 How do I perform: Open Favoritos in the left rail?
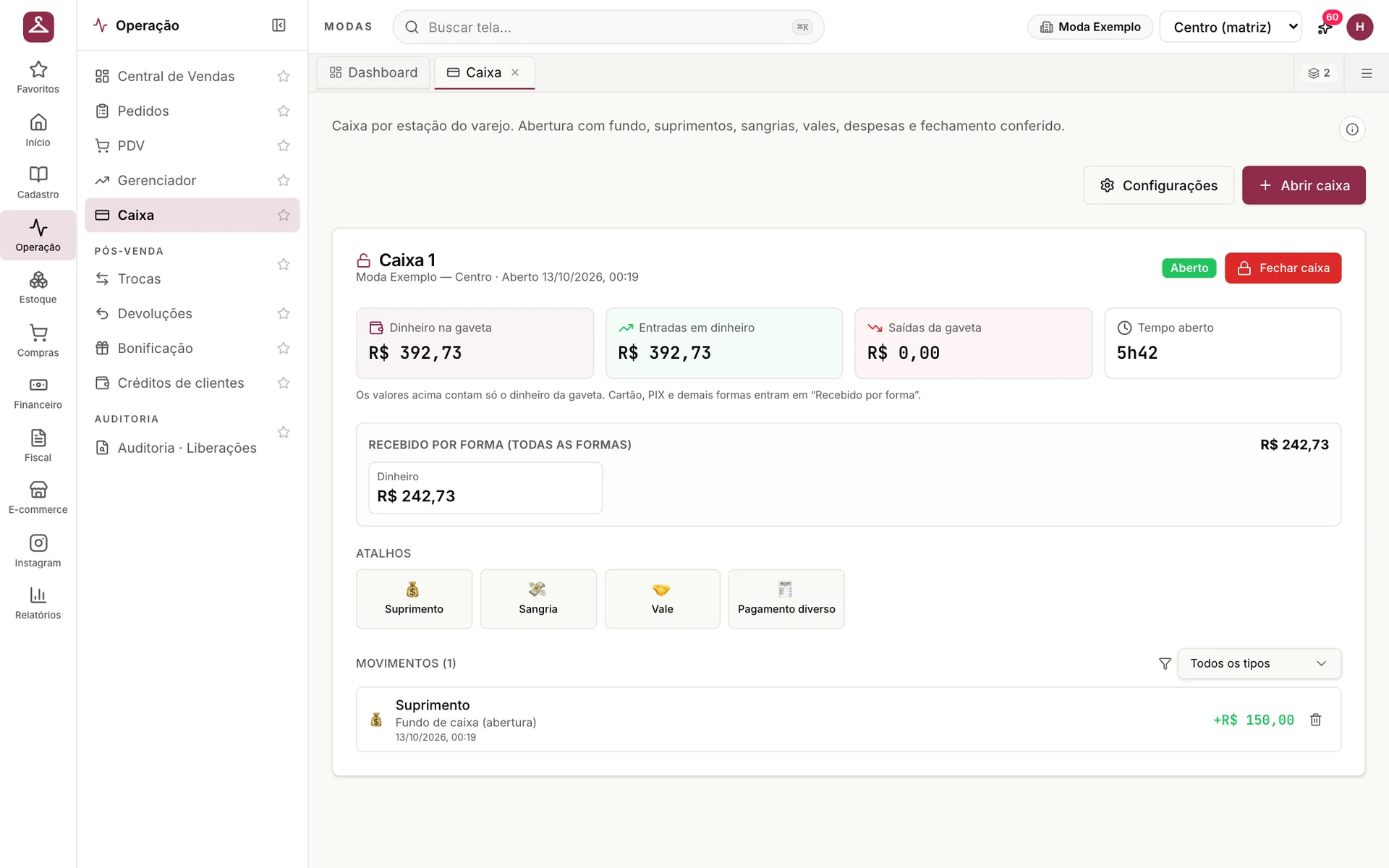(38, 77)
